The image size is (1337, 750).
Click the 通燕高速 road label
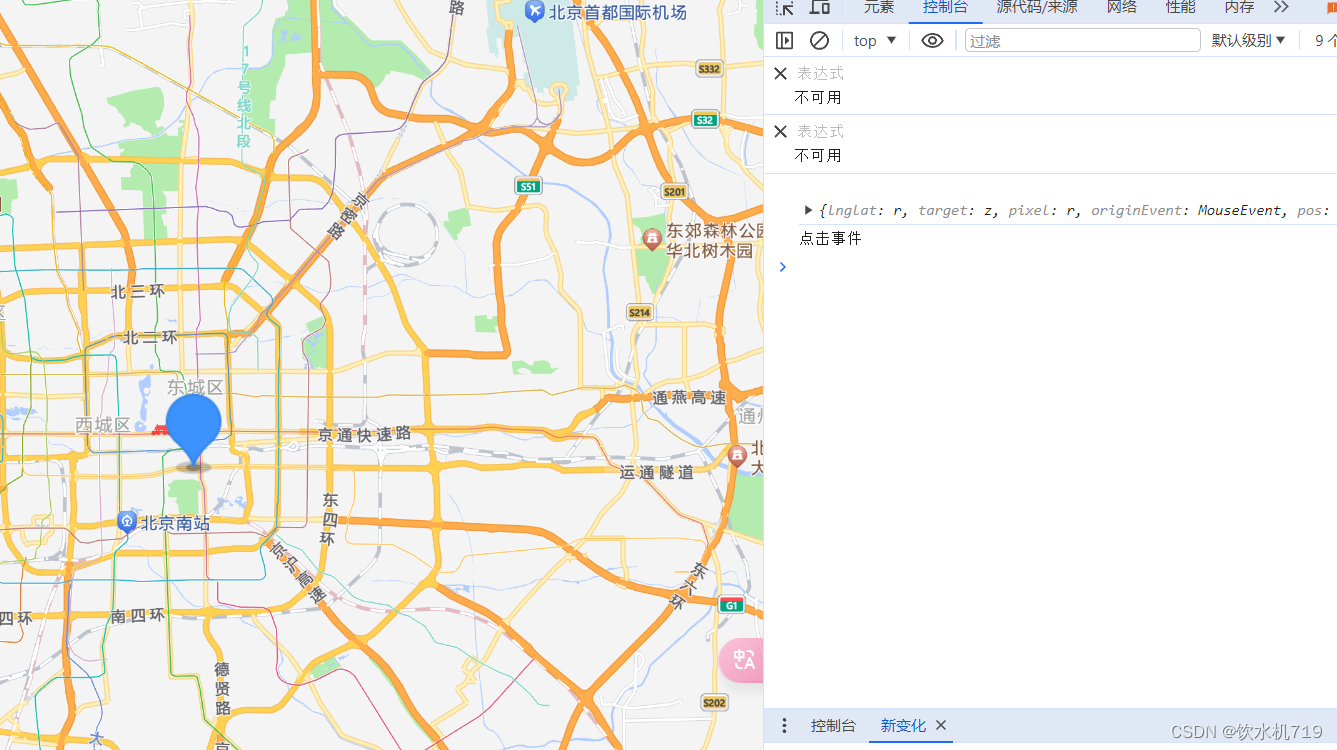point(690,398)
